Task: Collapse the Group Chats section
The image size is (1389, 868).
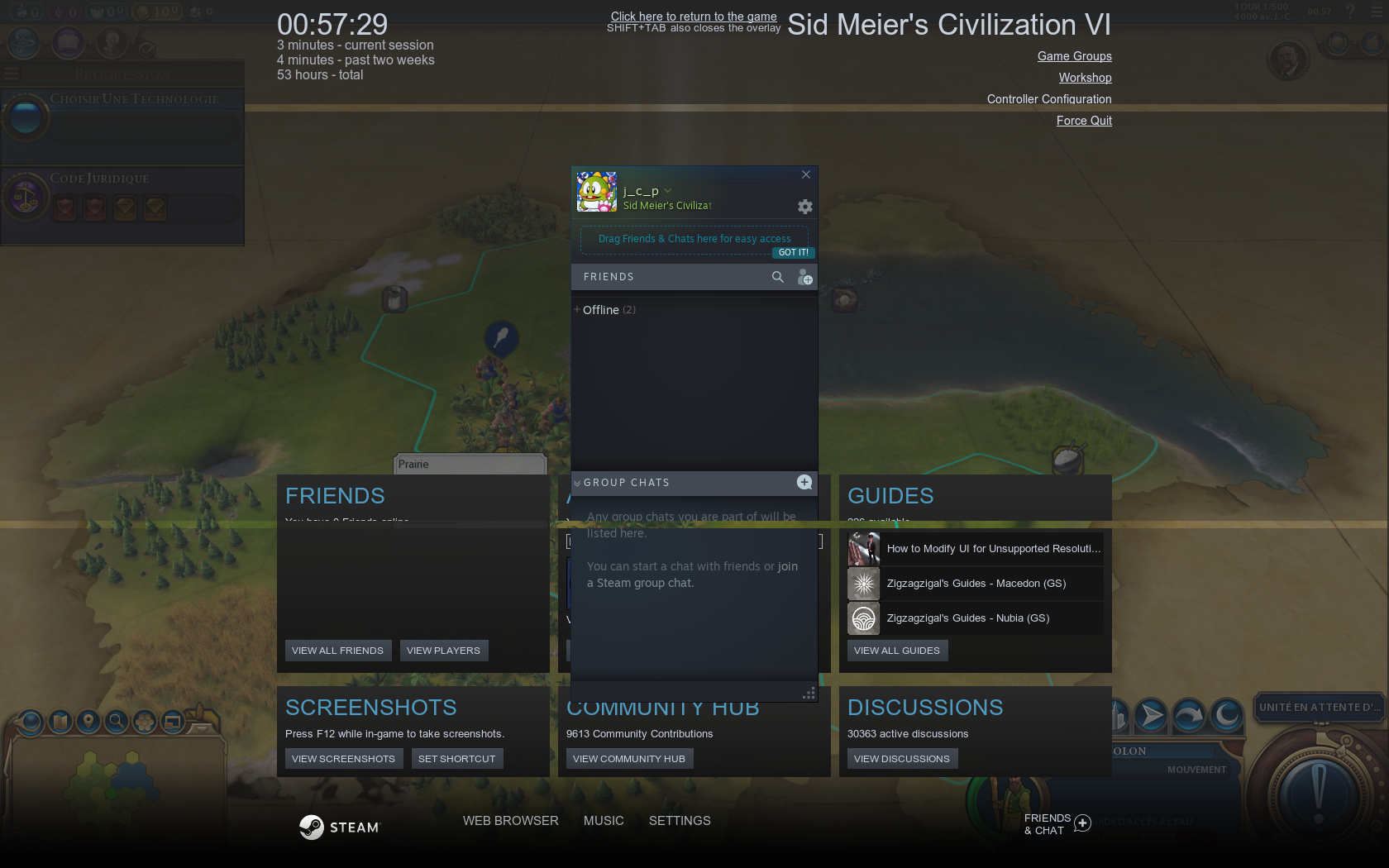Action: tap(577, 483)
